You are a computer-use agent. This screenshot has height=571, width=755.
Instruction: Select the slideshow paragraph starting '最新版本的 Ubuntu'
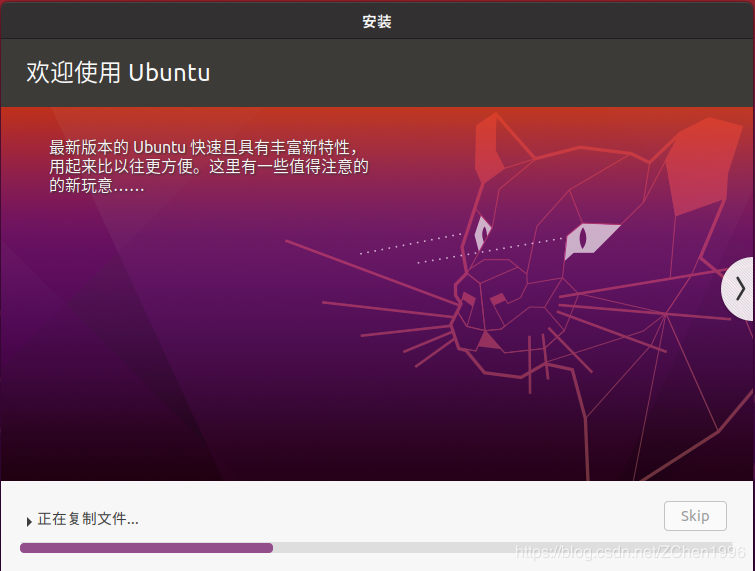pos(208,166)
